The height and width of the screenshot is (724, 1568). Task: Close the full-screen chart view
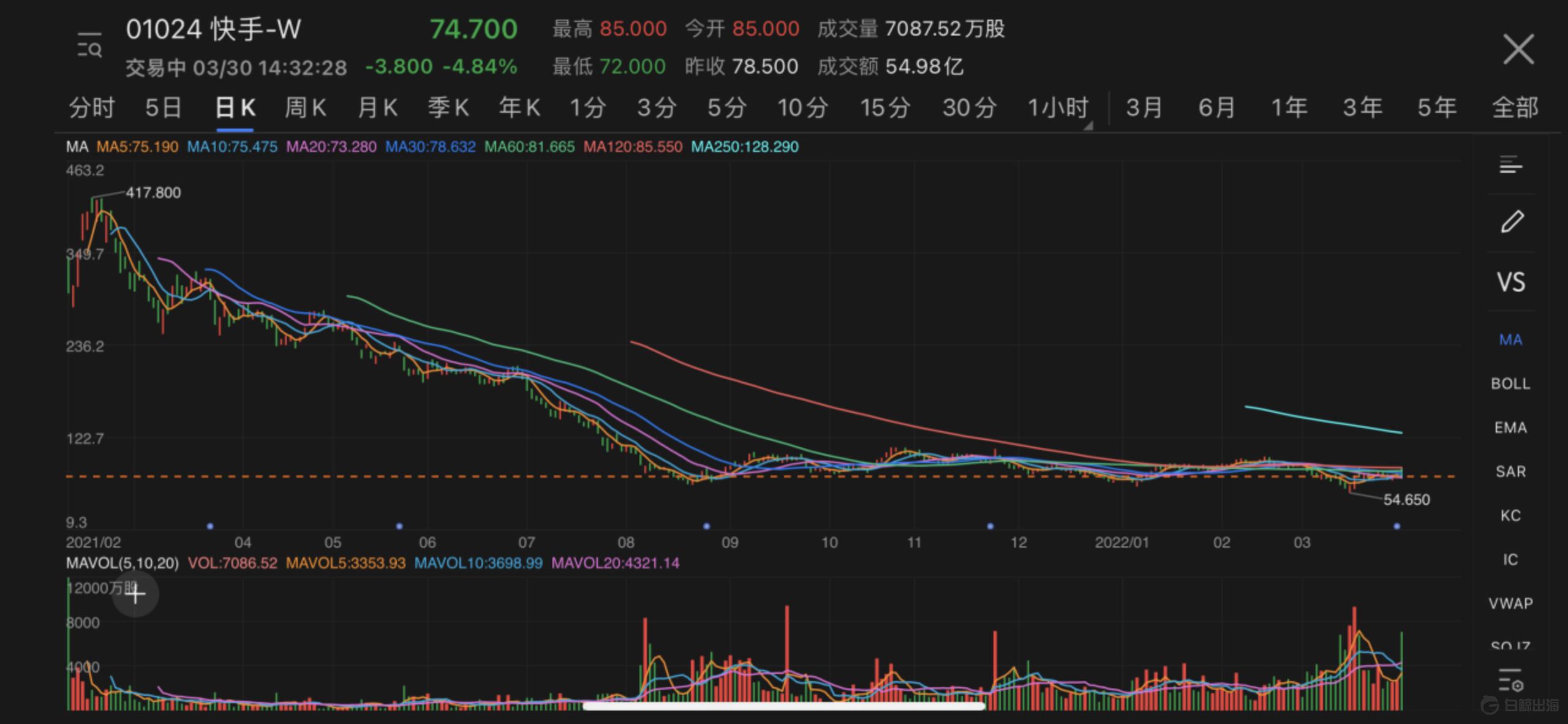tap(1518, 49)
